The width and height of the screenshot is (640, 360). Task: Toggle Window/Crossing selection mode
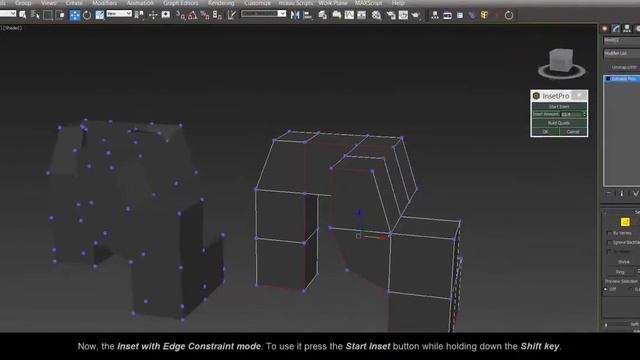[60, 15]
